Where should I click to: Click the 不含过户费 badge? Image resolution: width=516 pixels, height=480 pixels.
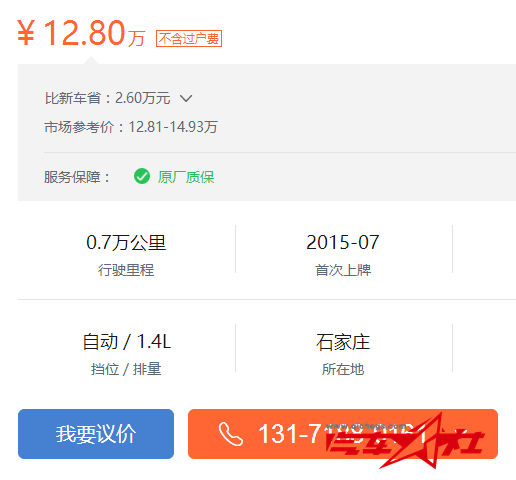click(189, 39)
